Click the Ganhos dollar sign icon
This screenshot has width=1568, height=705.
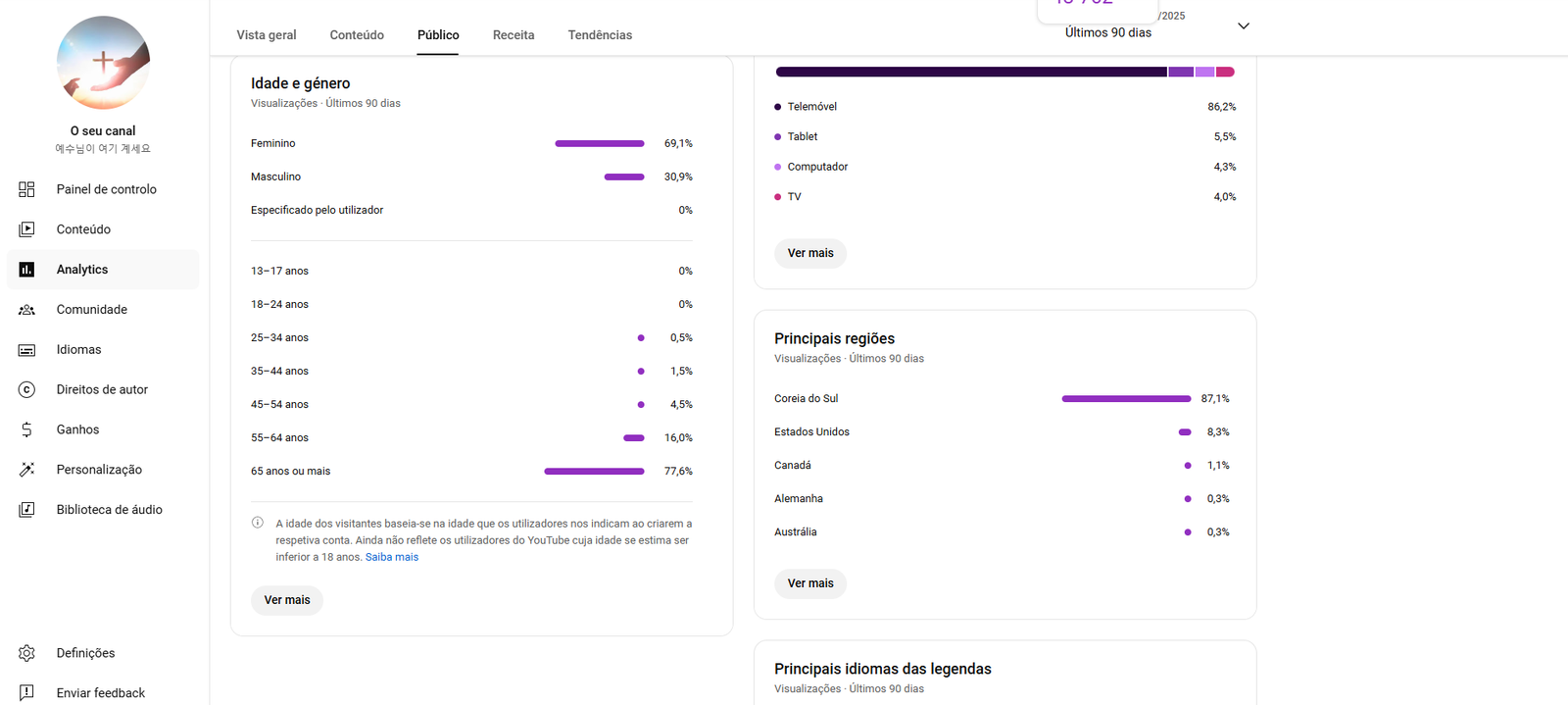[x=26, y=429]
